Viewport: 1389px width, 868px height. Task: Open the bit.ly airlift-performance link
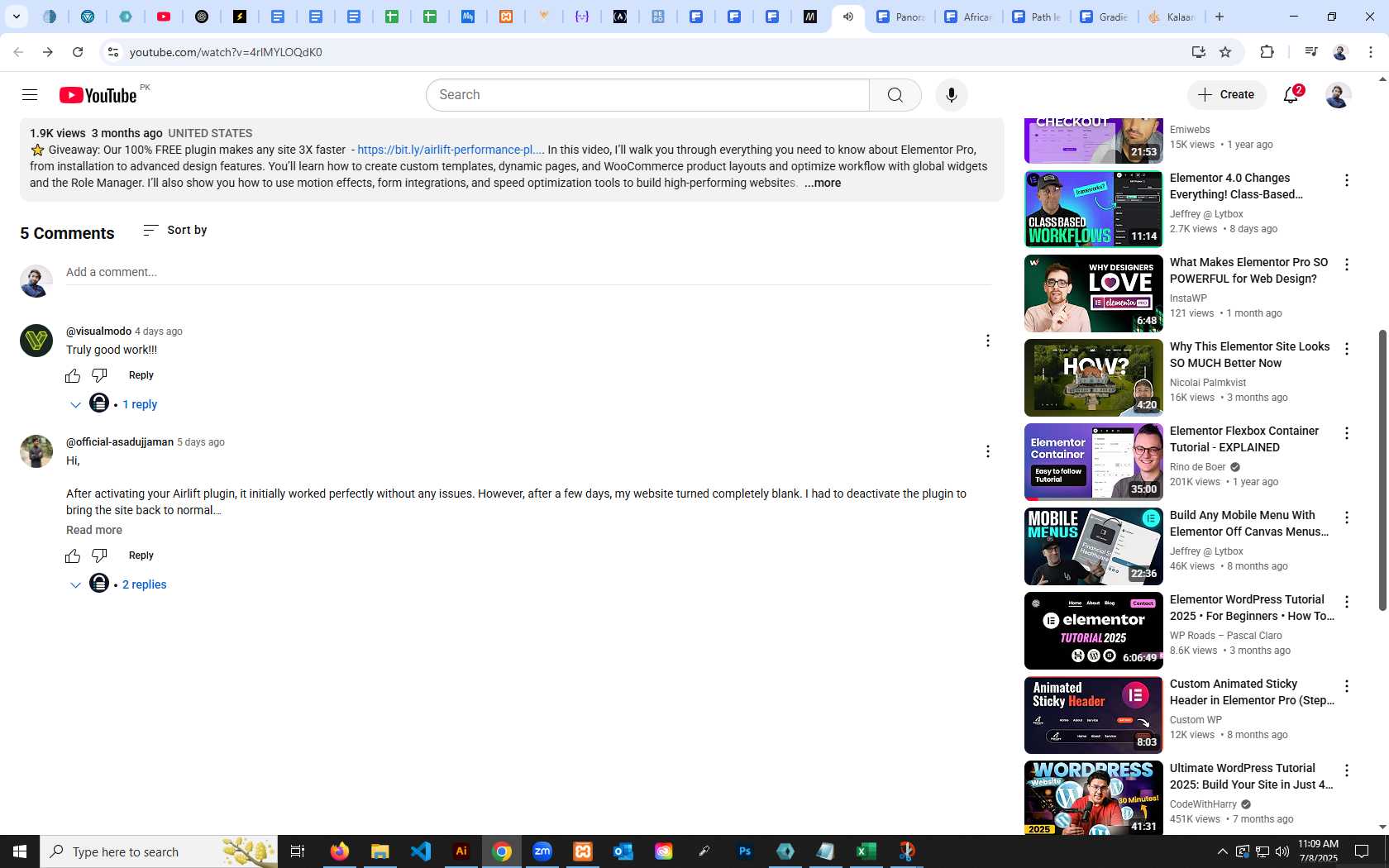pos(451,150)
